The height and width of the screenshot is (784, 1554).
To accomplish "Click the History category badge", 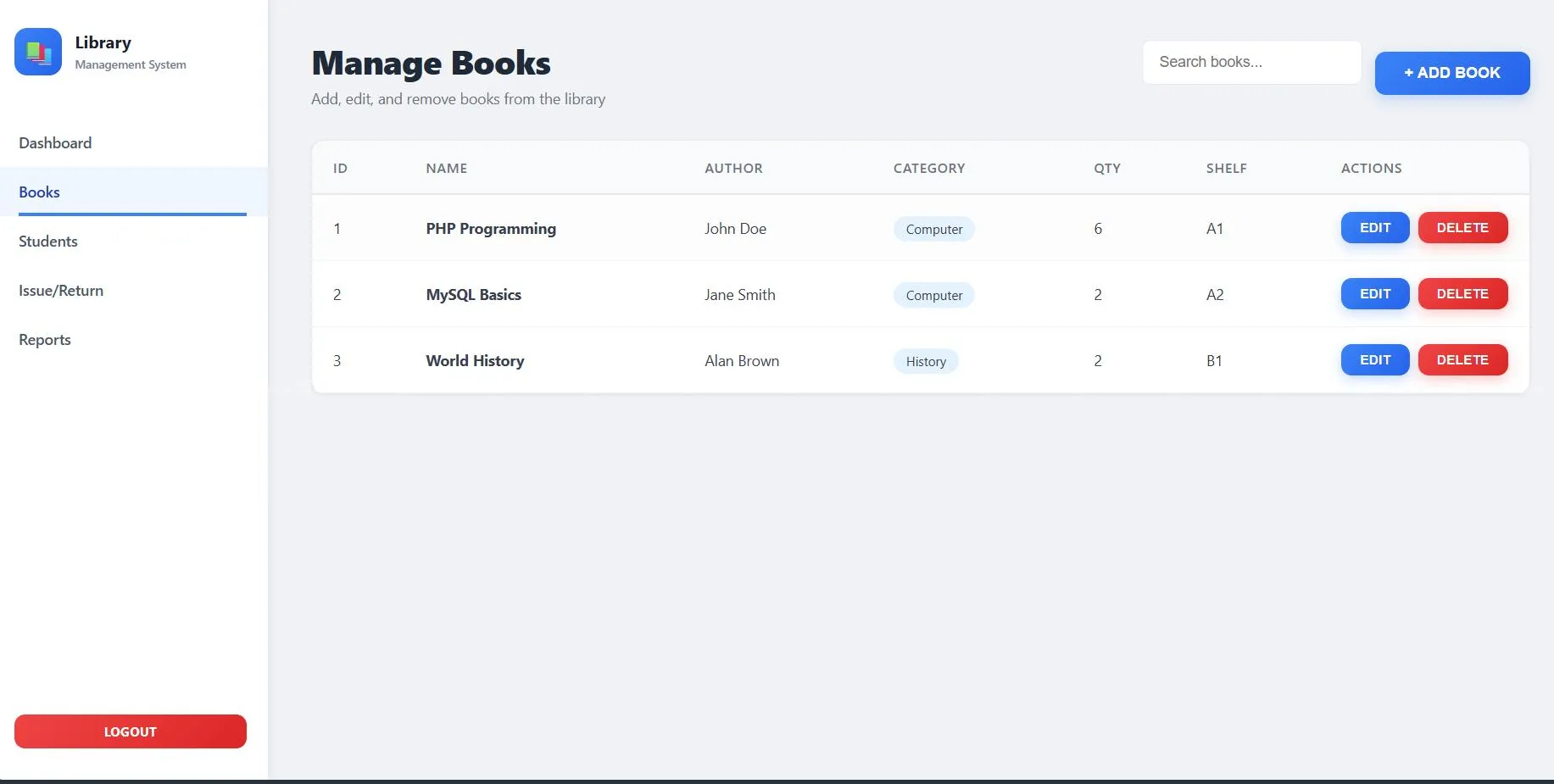I will tap(925, 362).
